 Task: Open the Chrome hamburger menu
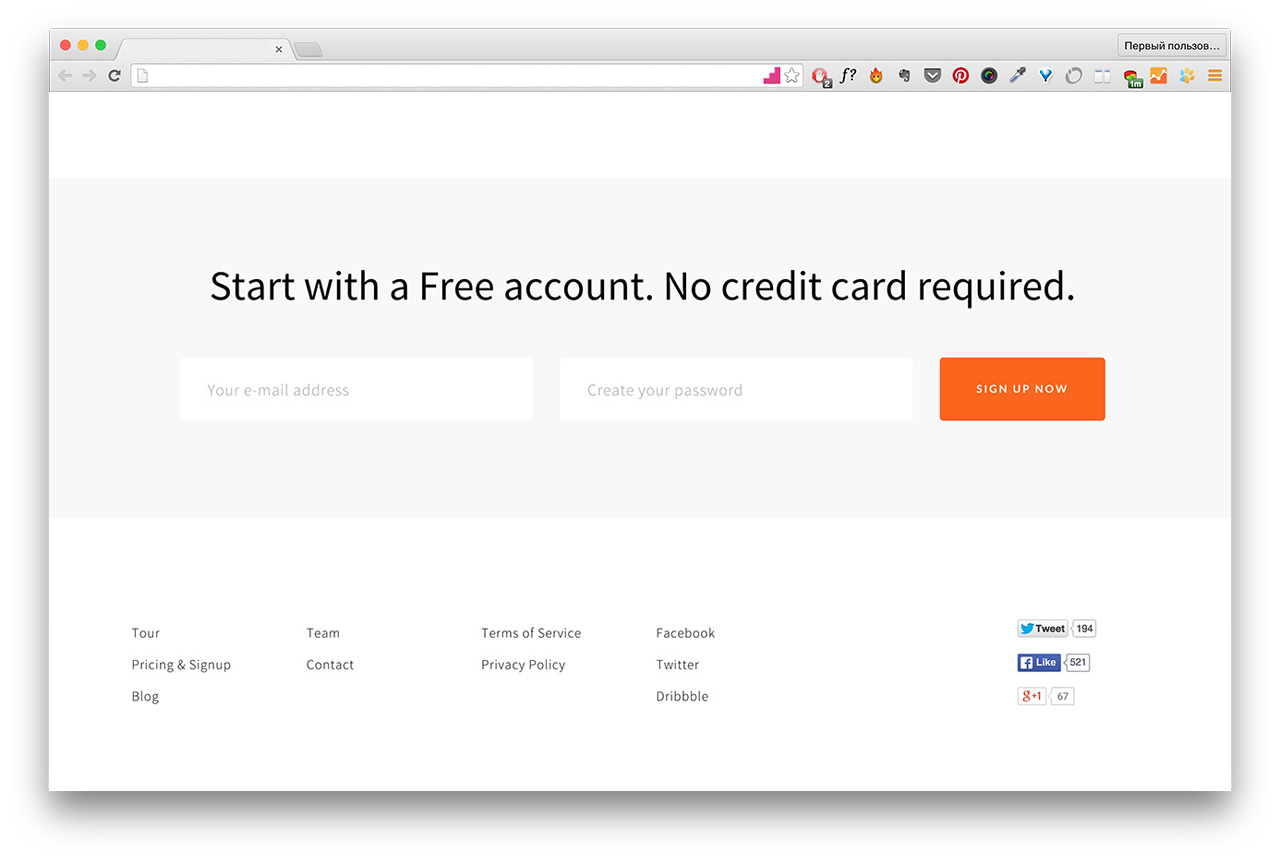(1215, 75)
